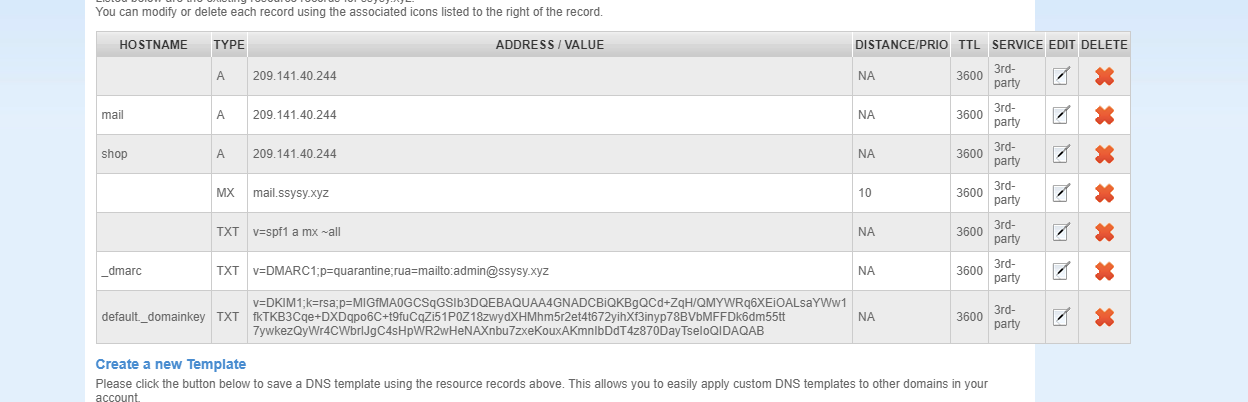This screenshot has width=1248, height=402.
Task: Delete the mail A record
Action: coord(1104,115)
